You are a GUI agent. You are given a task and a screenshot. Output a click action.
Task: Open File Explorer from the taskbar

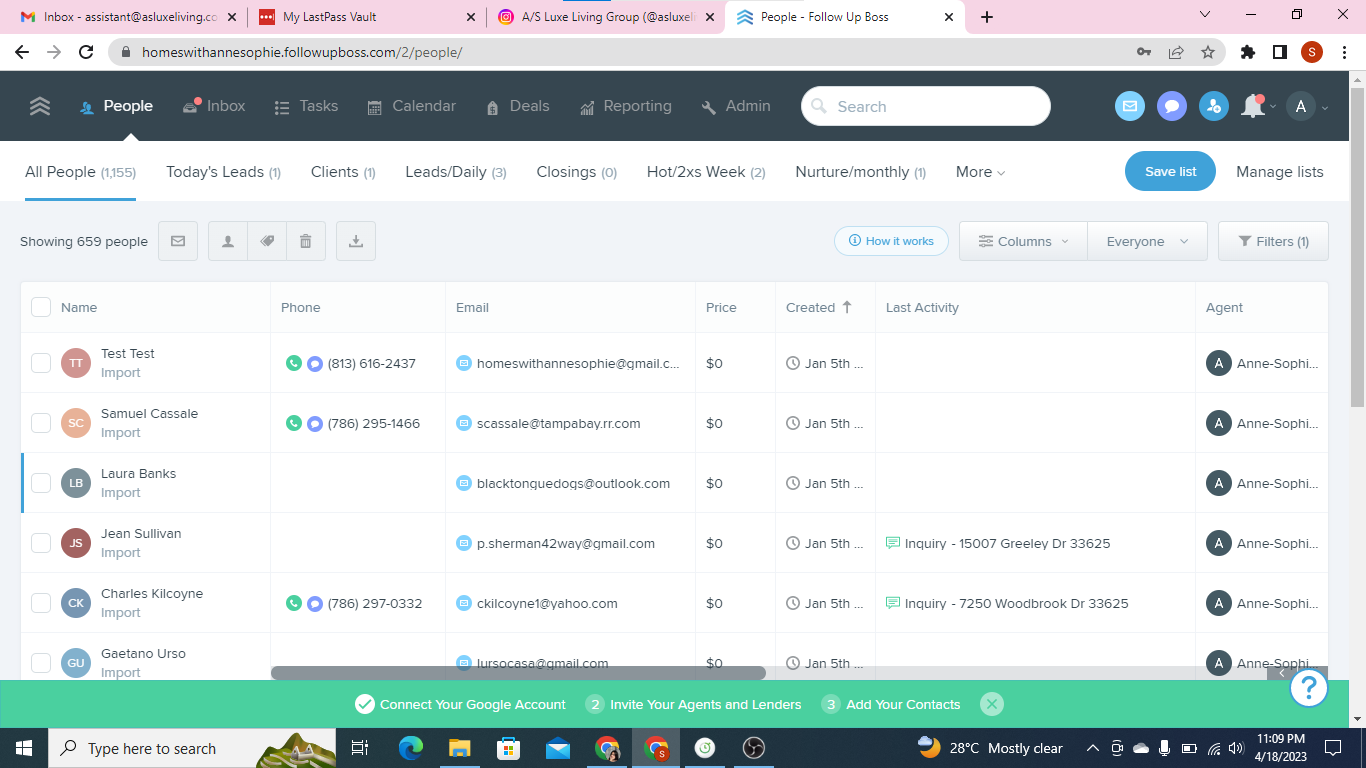(460, 748)
